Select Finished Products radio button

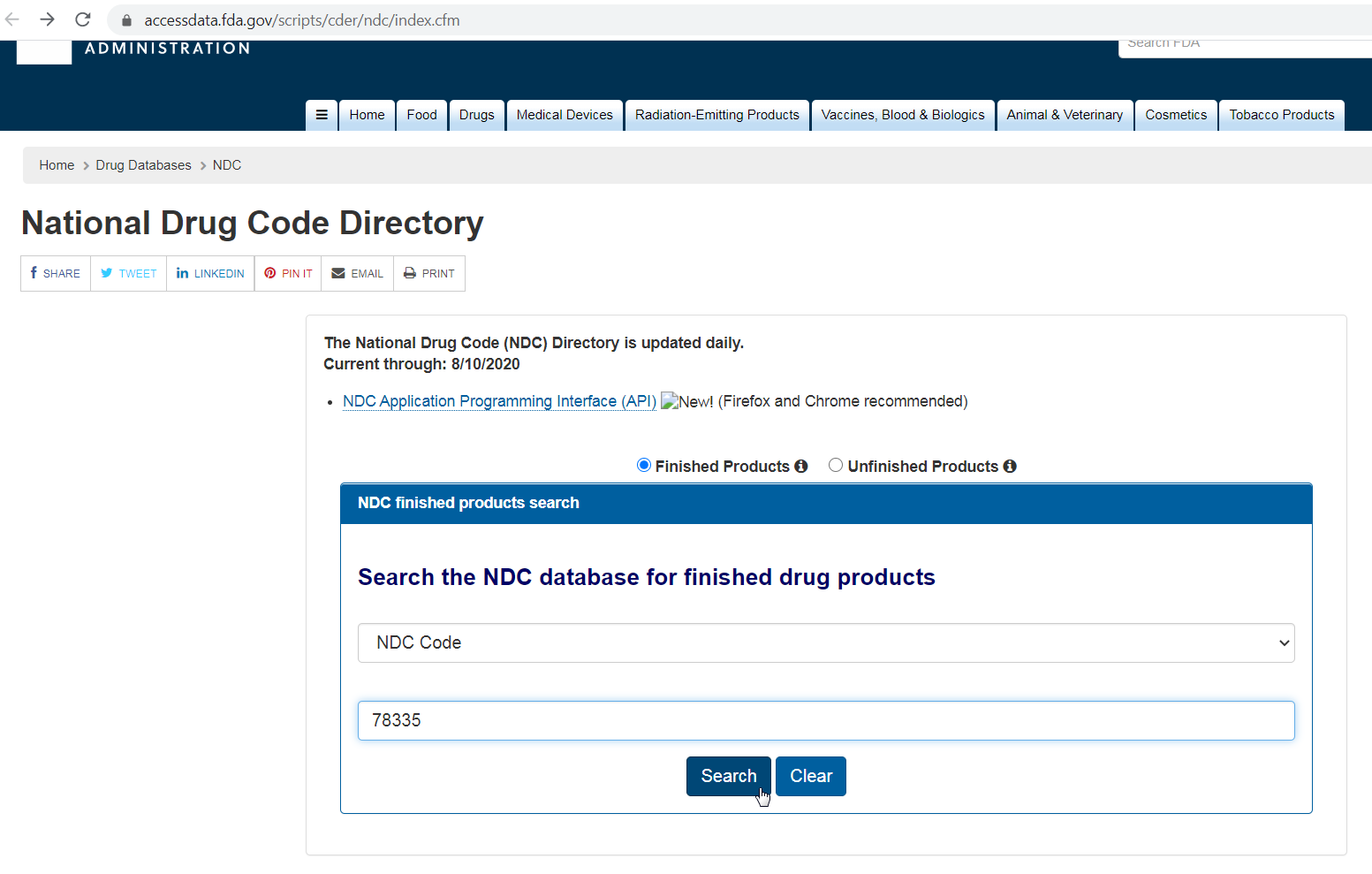644,465
